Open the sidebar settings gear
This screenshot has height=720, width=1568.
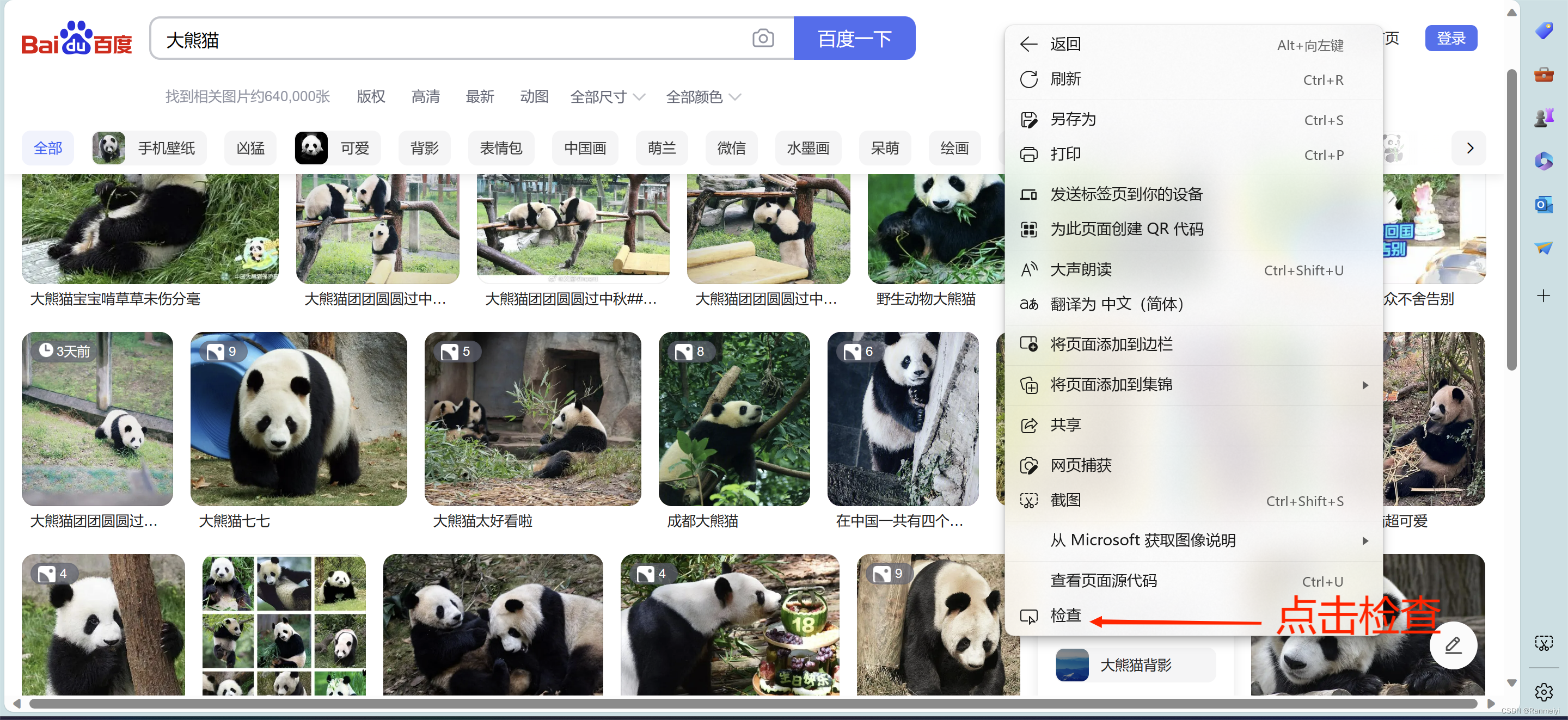1543,691
